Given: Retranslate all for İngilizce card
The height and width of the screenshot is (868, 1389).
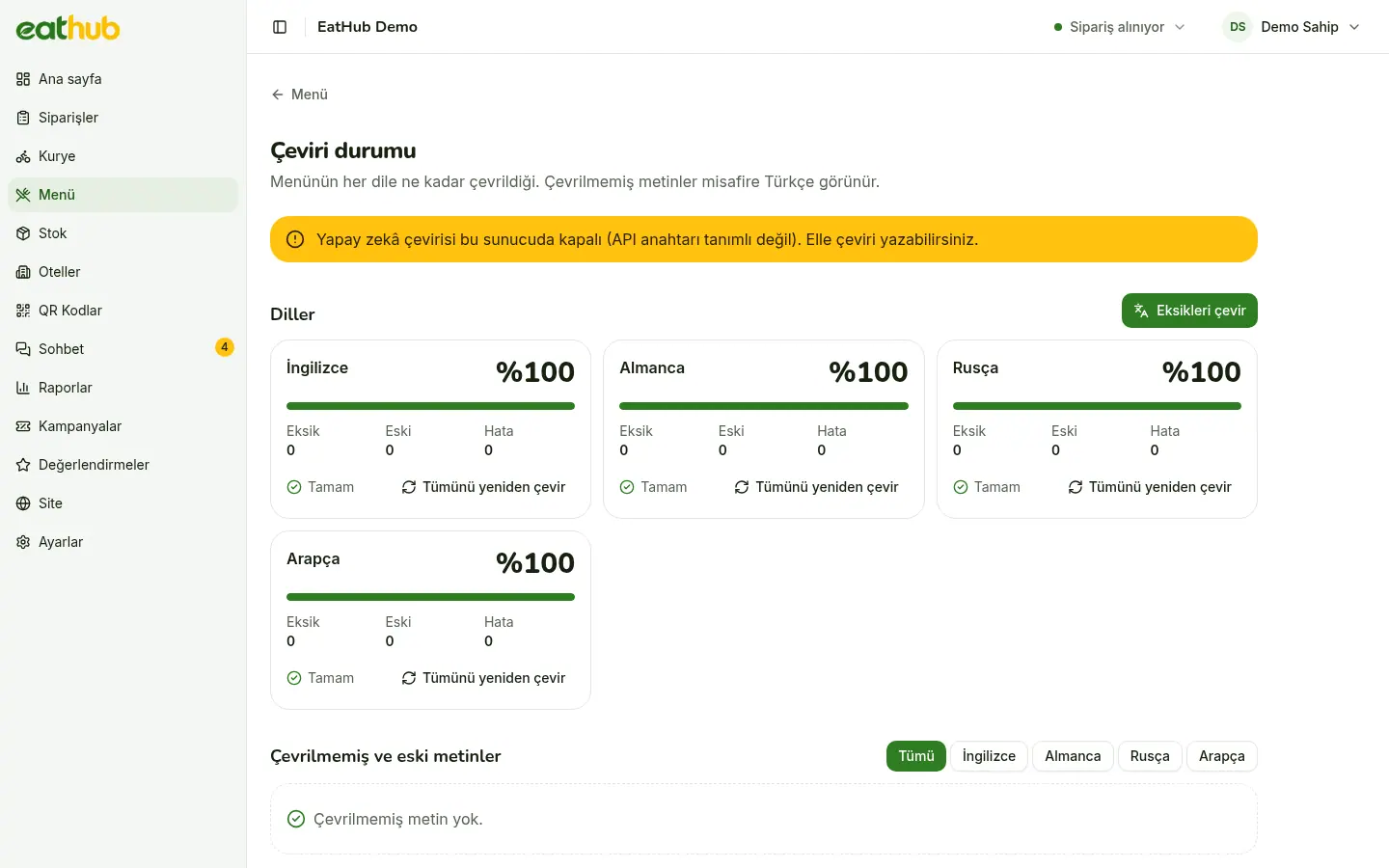Looking at the screenshot, I should point(483,487).
